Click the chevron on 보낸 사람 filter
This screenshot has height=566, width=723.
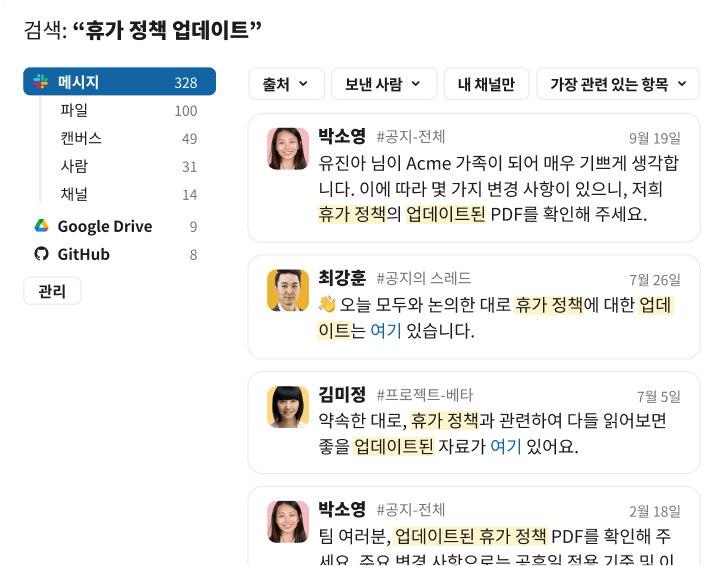(415, 84)
